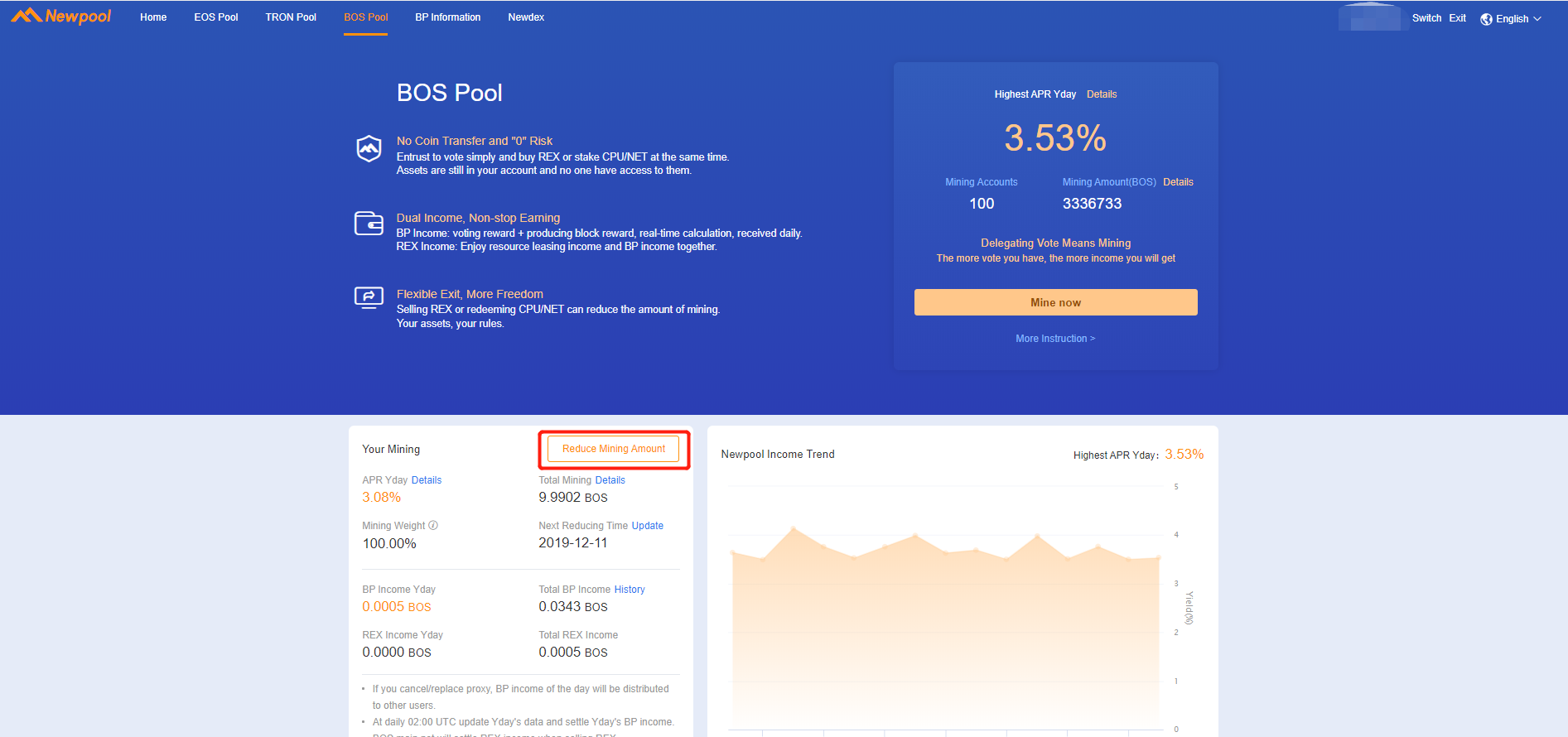This screenshot has width=1568, height=737.
Task: Click the Flexible Exit, More Freedom heading
Action: [470, 295]
